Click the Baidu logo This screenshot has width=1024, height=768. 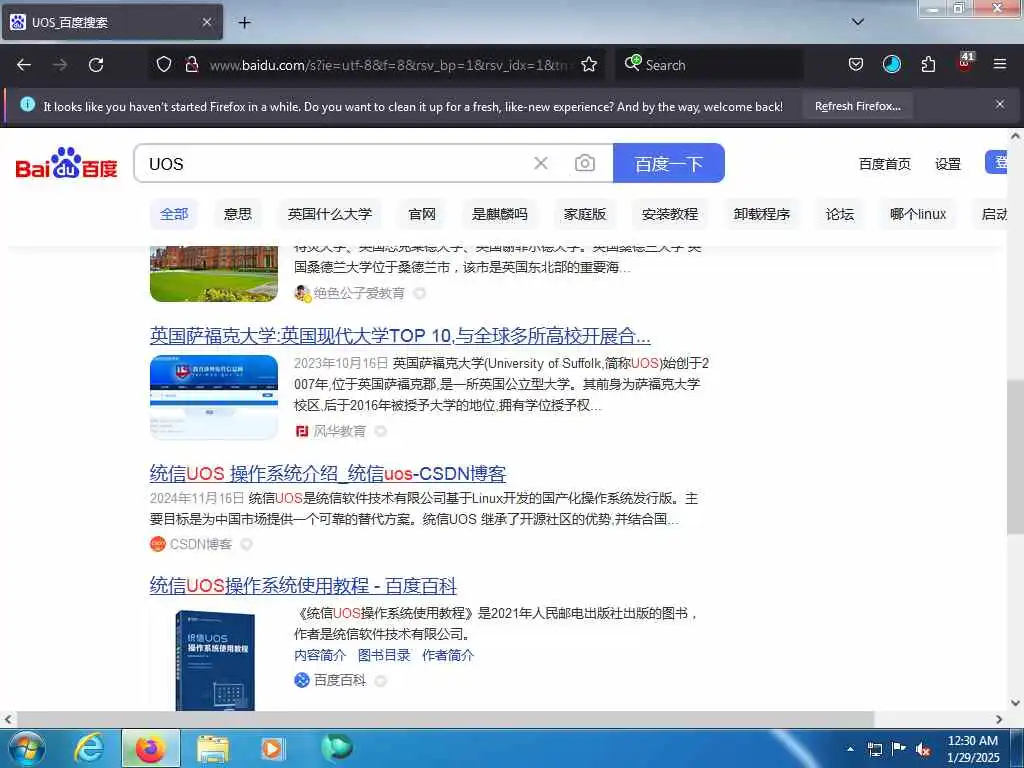[x=66, y=163]
